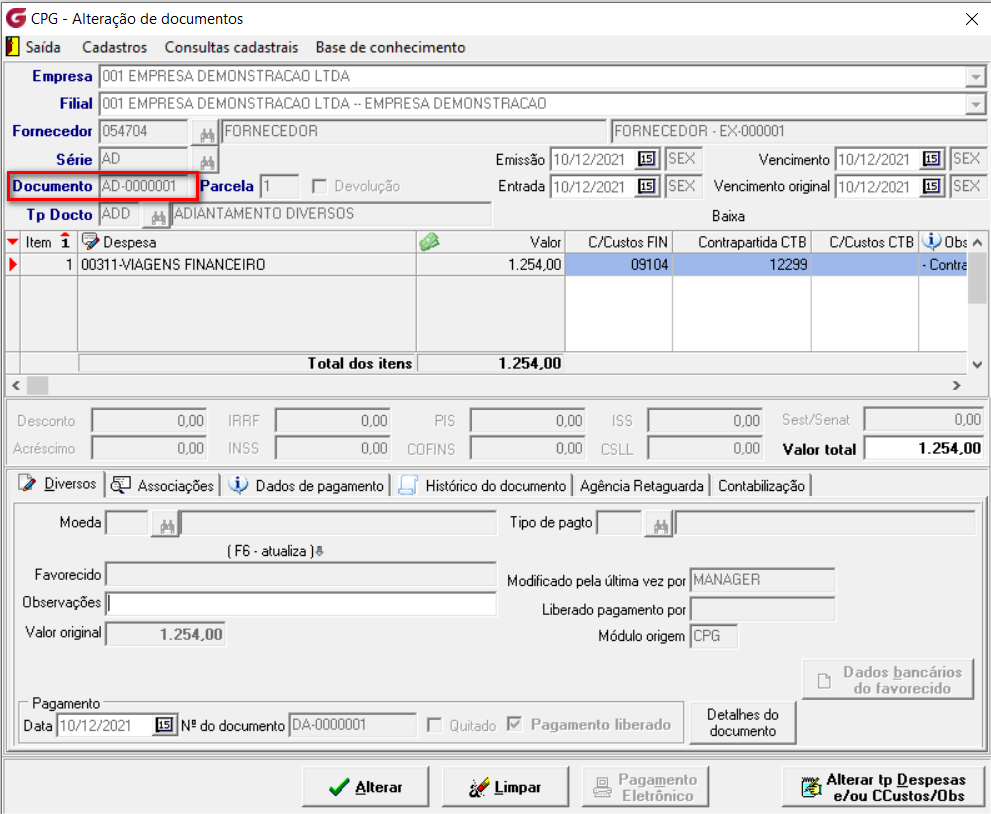
Task: Click the Documento field AD-0000001
Action: pyautogui.click(x=147, y=186)
